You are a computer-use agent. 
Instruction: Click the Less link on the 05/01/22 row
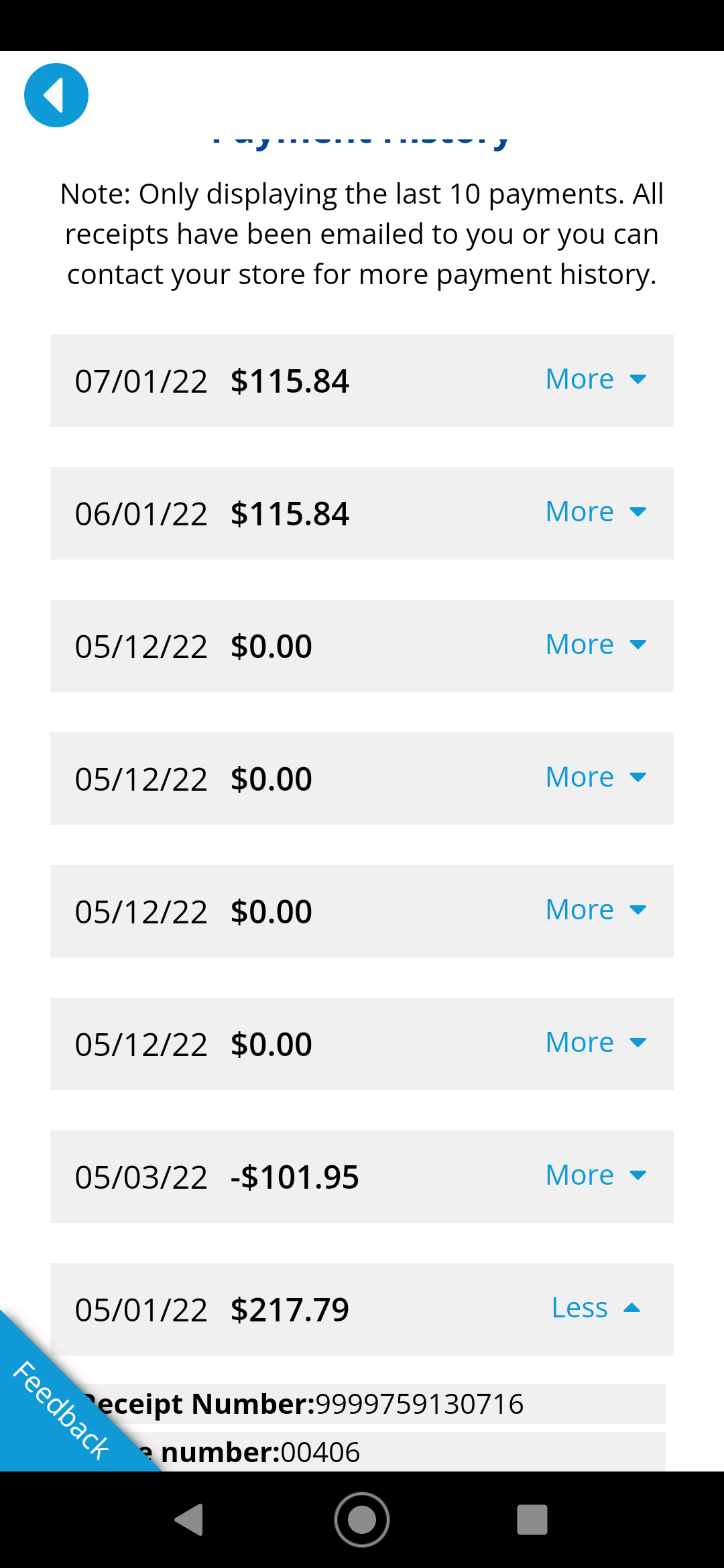(x=579, y=1308)
